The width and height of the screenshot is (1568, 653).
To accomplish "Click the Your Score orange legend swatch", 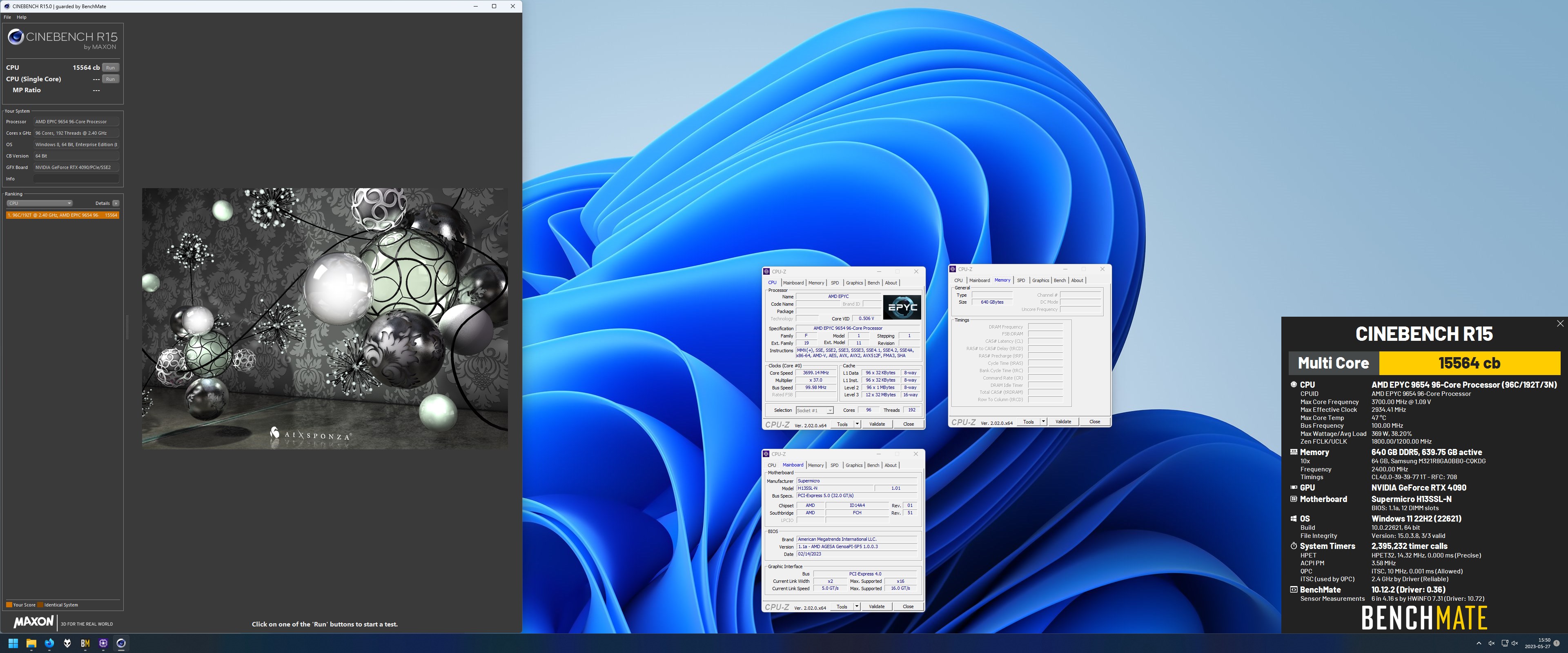I will coord(9,605).
